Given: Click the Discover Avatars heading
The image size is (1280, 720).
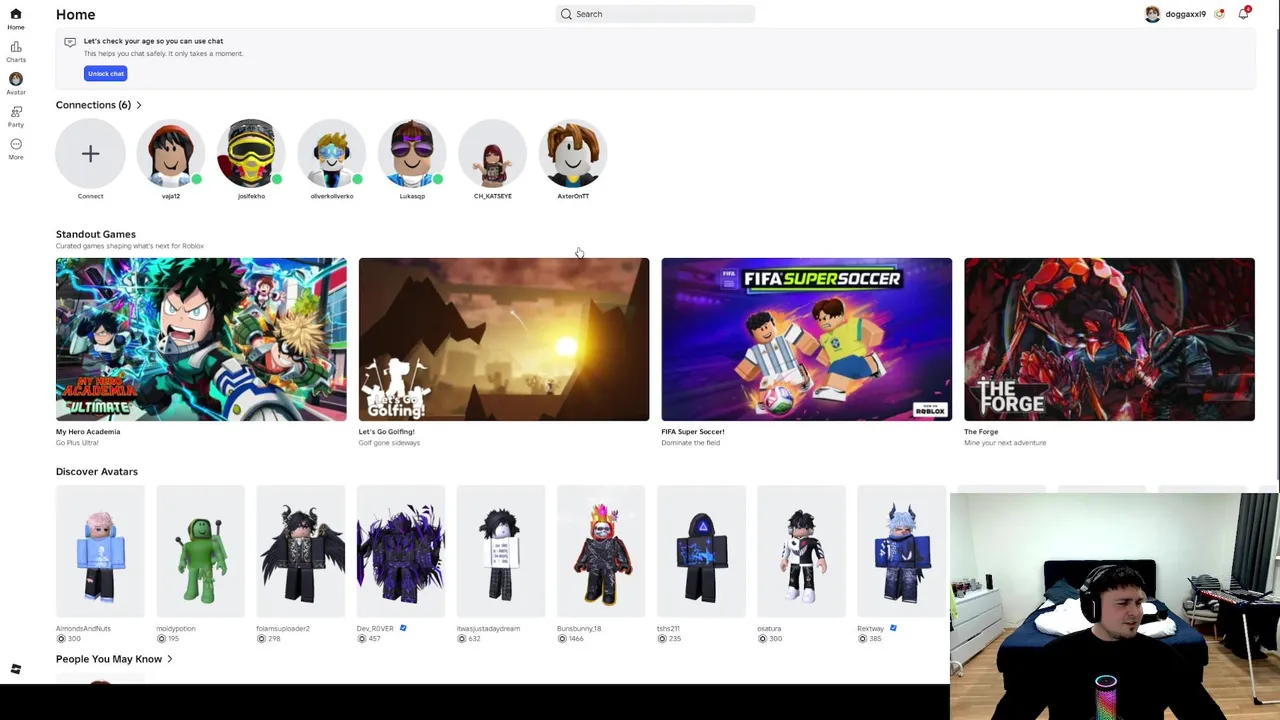Looking at the screenshot, I should 97,471.
